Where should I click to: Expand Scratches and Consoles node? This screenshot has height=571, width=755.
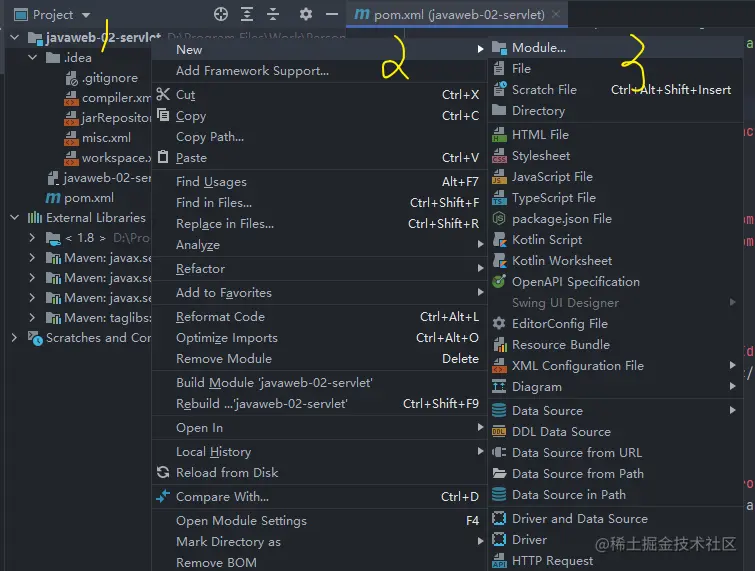pos(14,337)
